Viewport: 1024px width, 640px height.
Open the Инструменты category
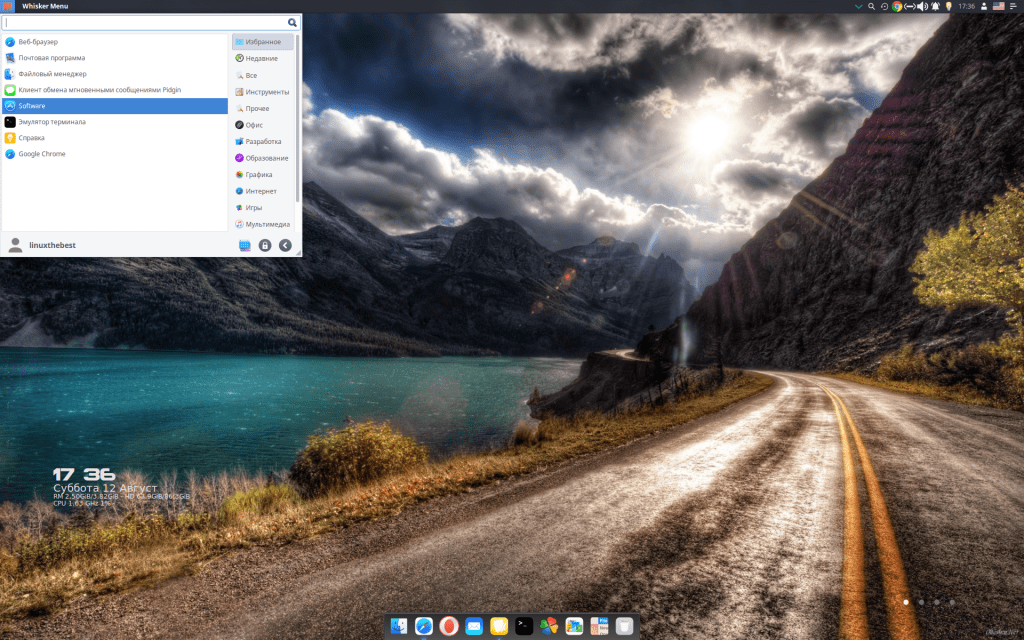pyautogui.click(x=263, y=92)
